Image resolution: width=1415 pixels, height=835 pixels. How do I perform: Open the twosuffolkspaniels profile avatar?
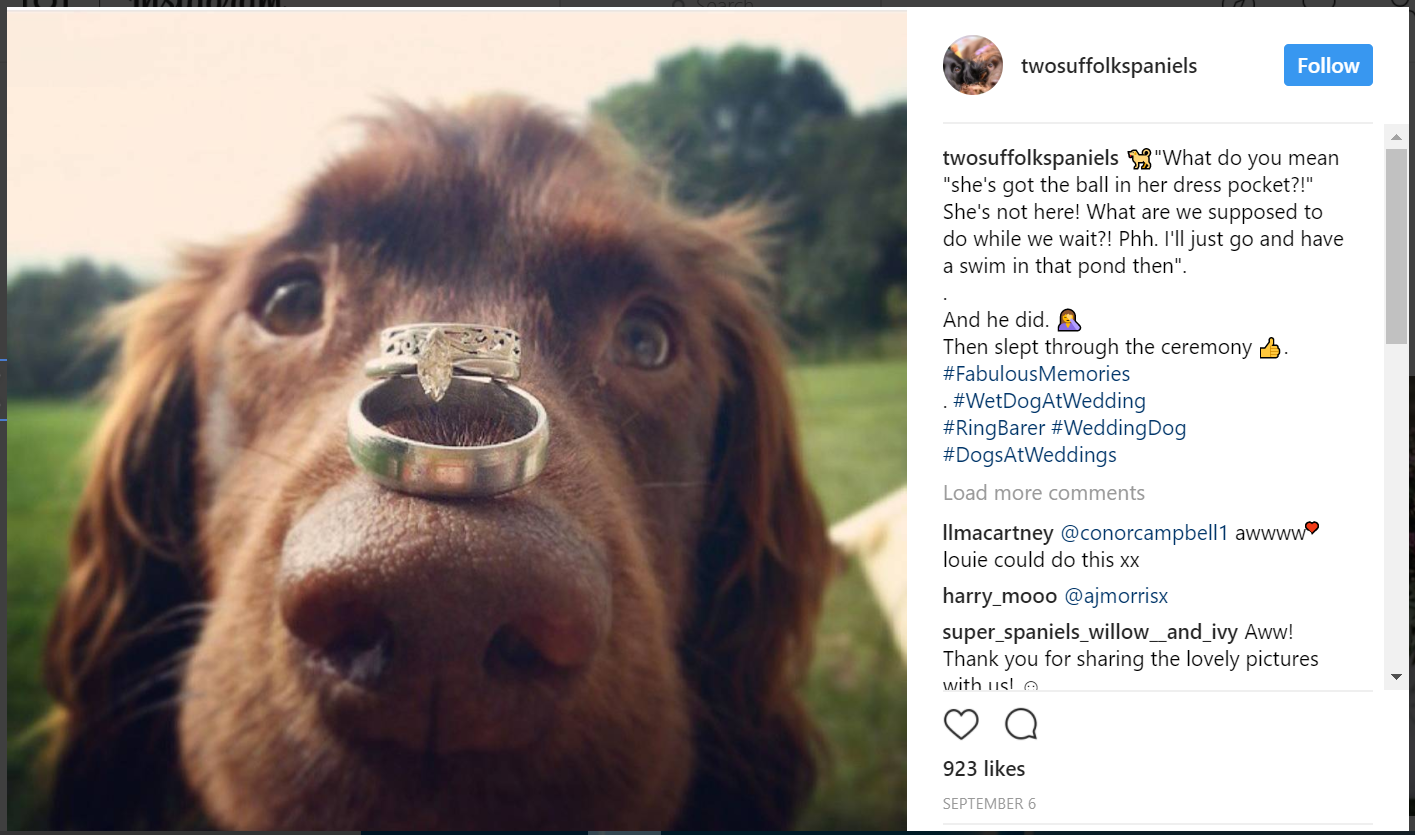point(972,66)
